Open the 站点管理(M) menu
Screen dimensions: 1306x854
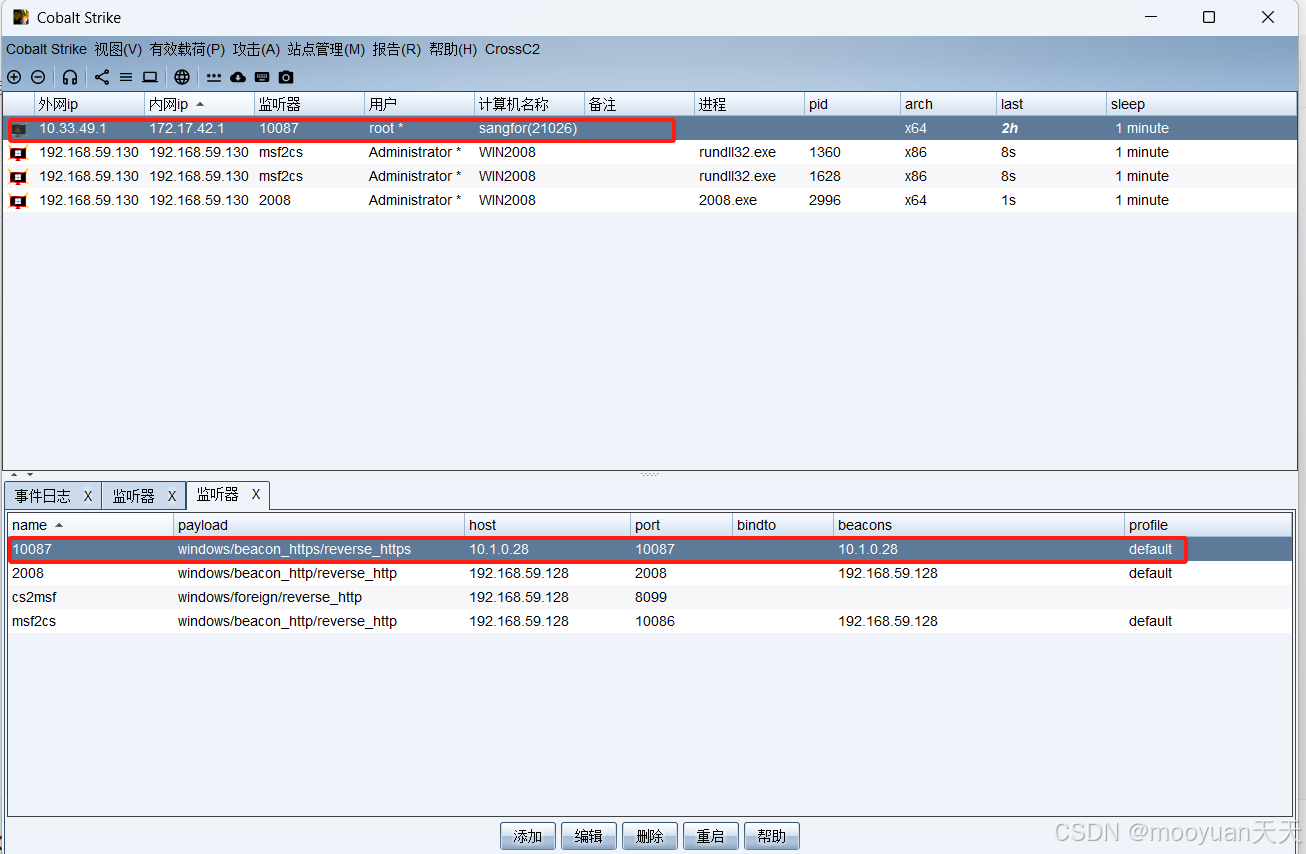[x=326, y=49]
